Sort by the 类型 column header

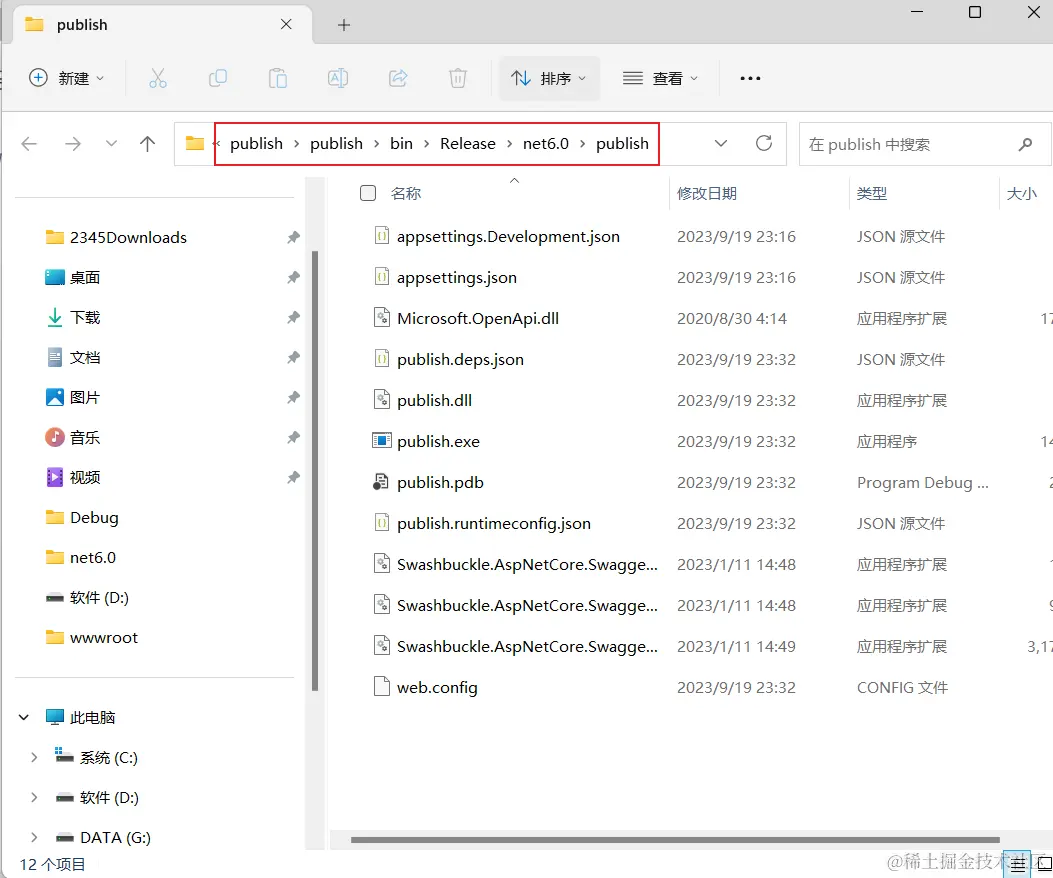[x=872, y=193]
